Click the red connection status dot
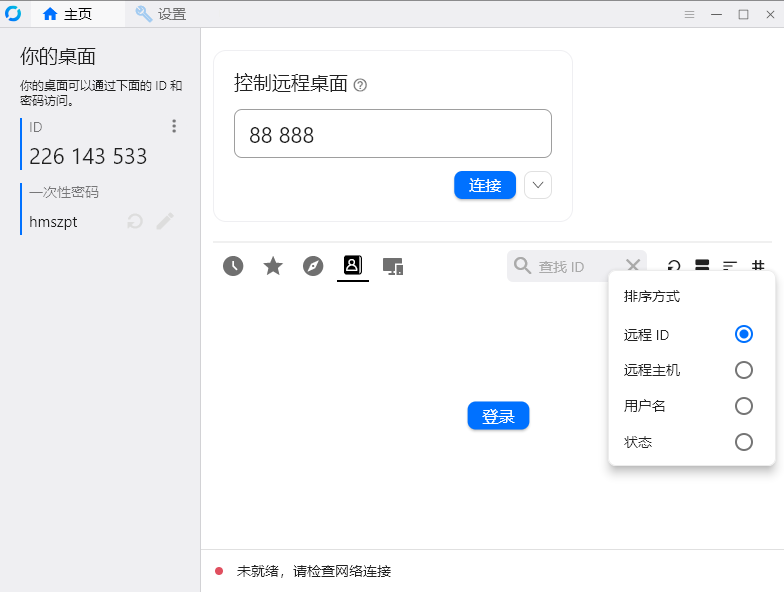This screenshot has height=592, width=784. point(219,571)
